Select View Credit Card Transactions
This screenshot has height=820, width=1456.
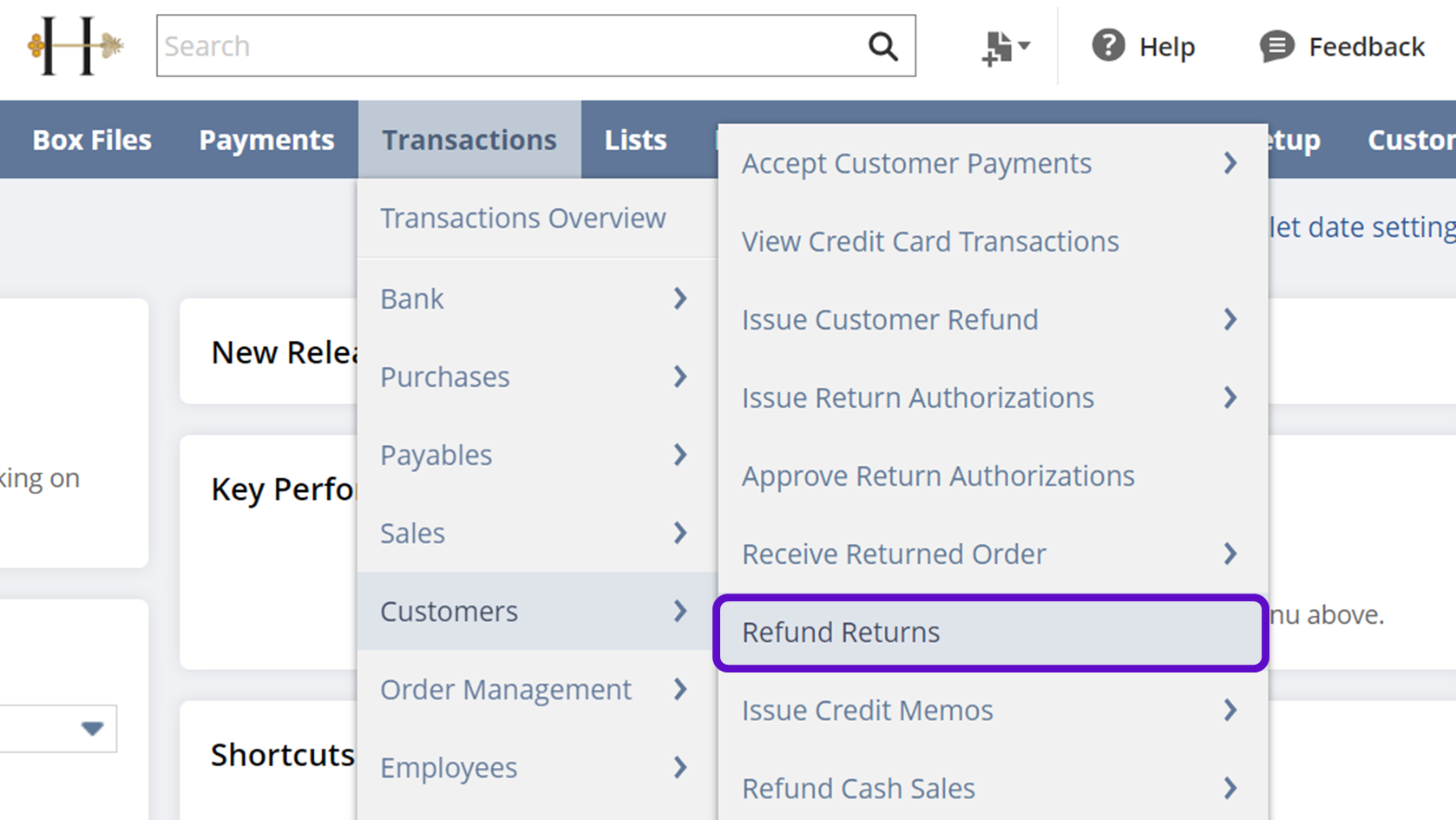[930, 241]
